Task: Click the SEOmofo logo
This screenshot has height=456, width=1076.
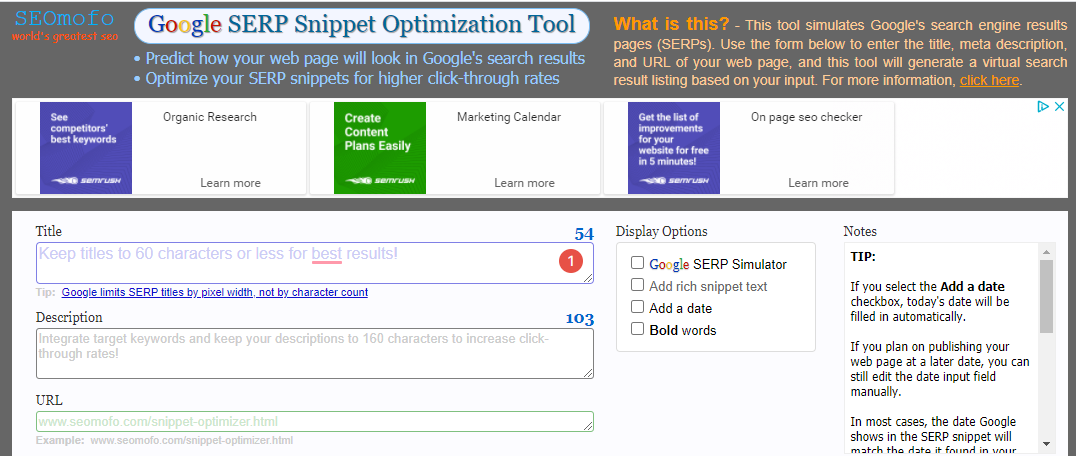Action: [64, 25]
